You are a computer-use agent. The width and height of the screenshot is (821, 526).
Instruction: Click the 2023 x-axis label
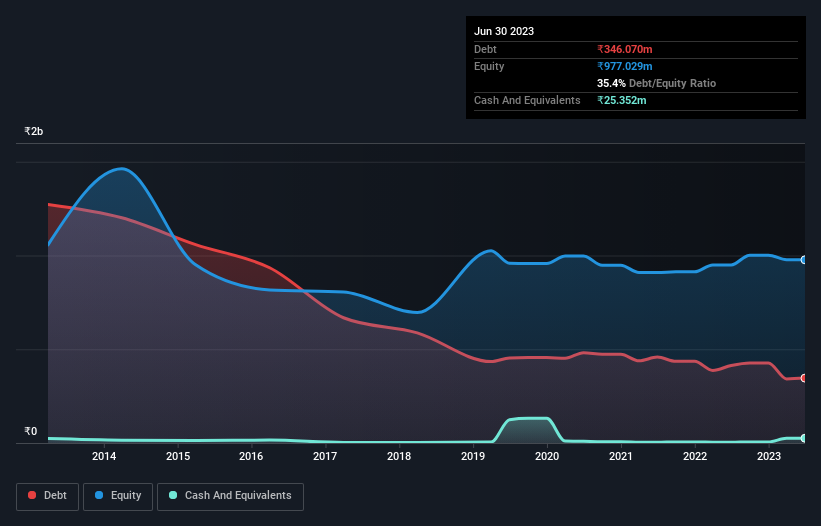click(769, 456)
